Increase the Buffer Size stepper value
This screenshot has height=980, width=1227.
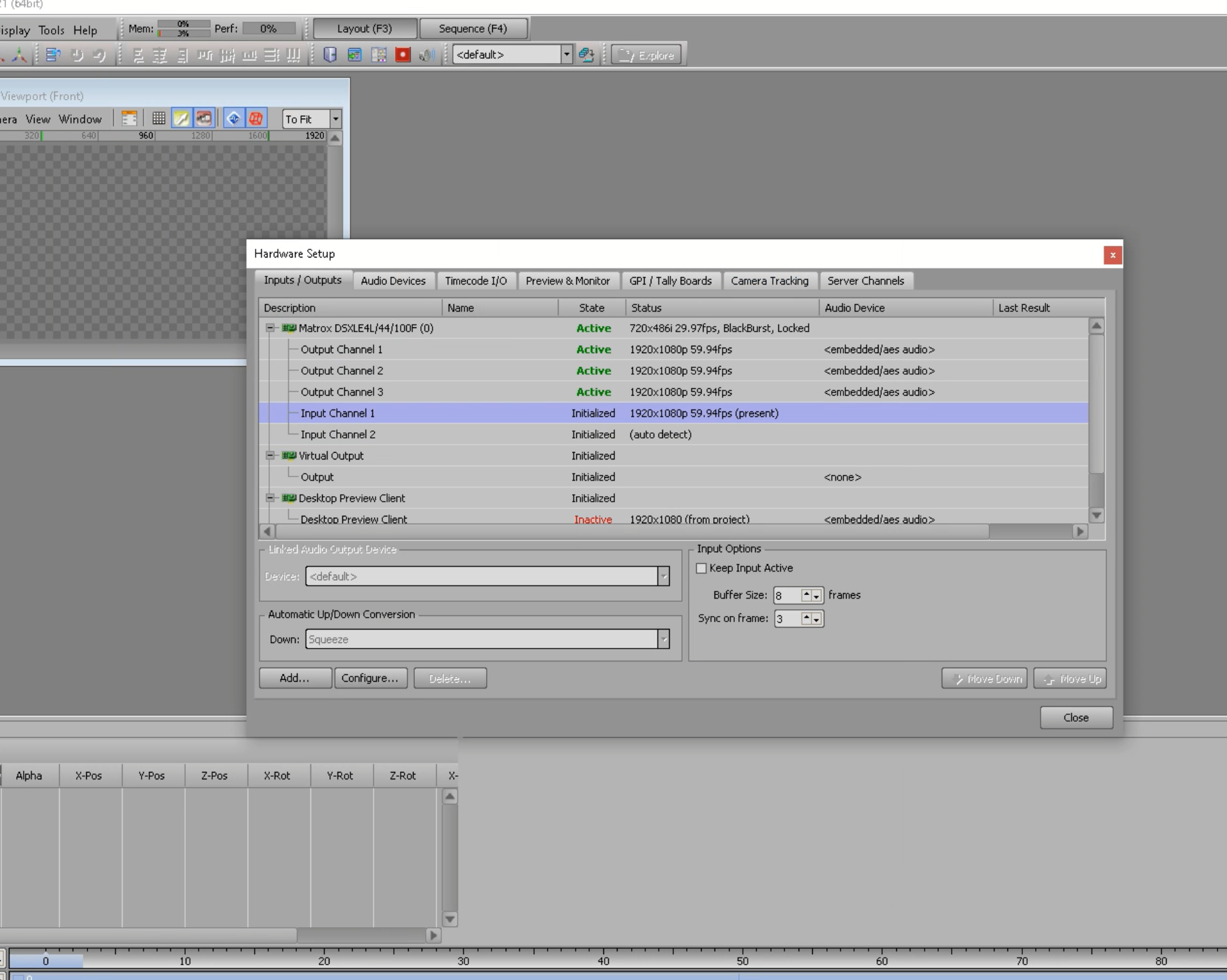pyautogui.click(x=806, y=594)
